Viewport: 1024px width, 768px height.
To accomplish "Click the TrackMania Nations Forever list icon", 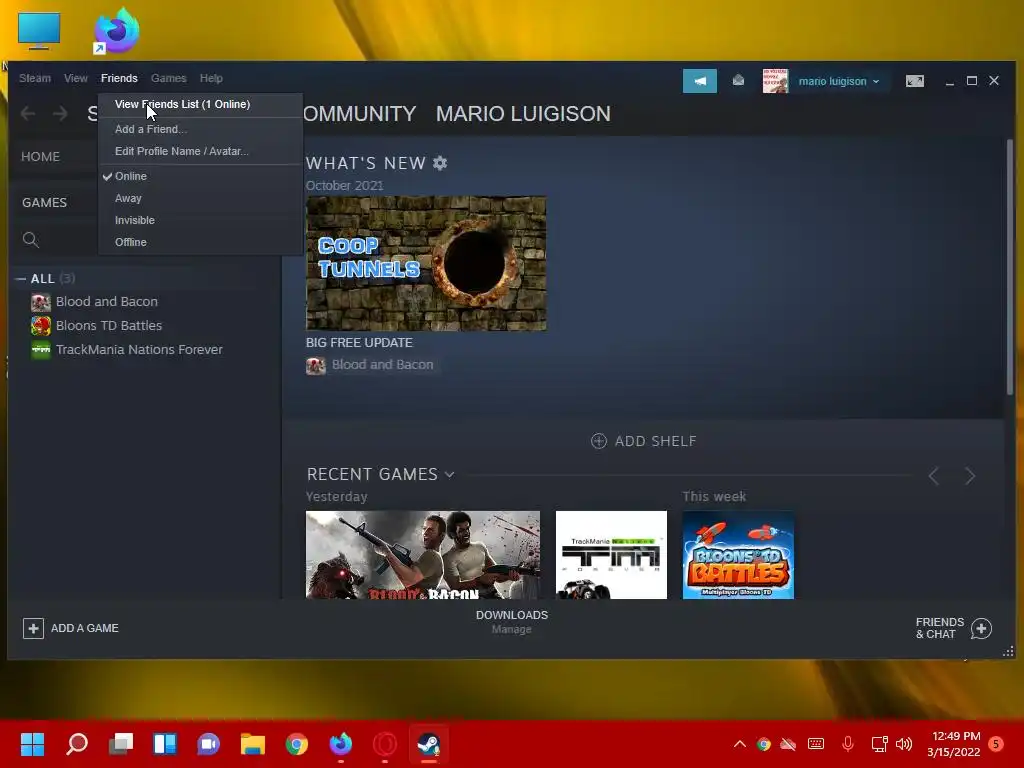I will (40, 349).
